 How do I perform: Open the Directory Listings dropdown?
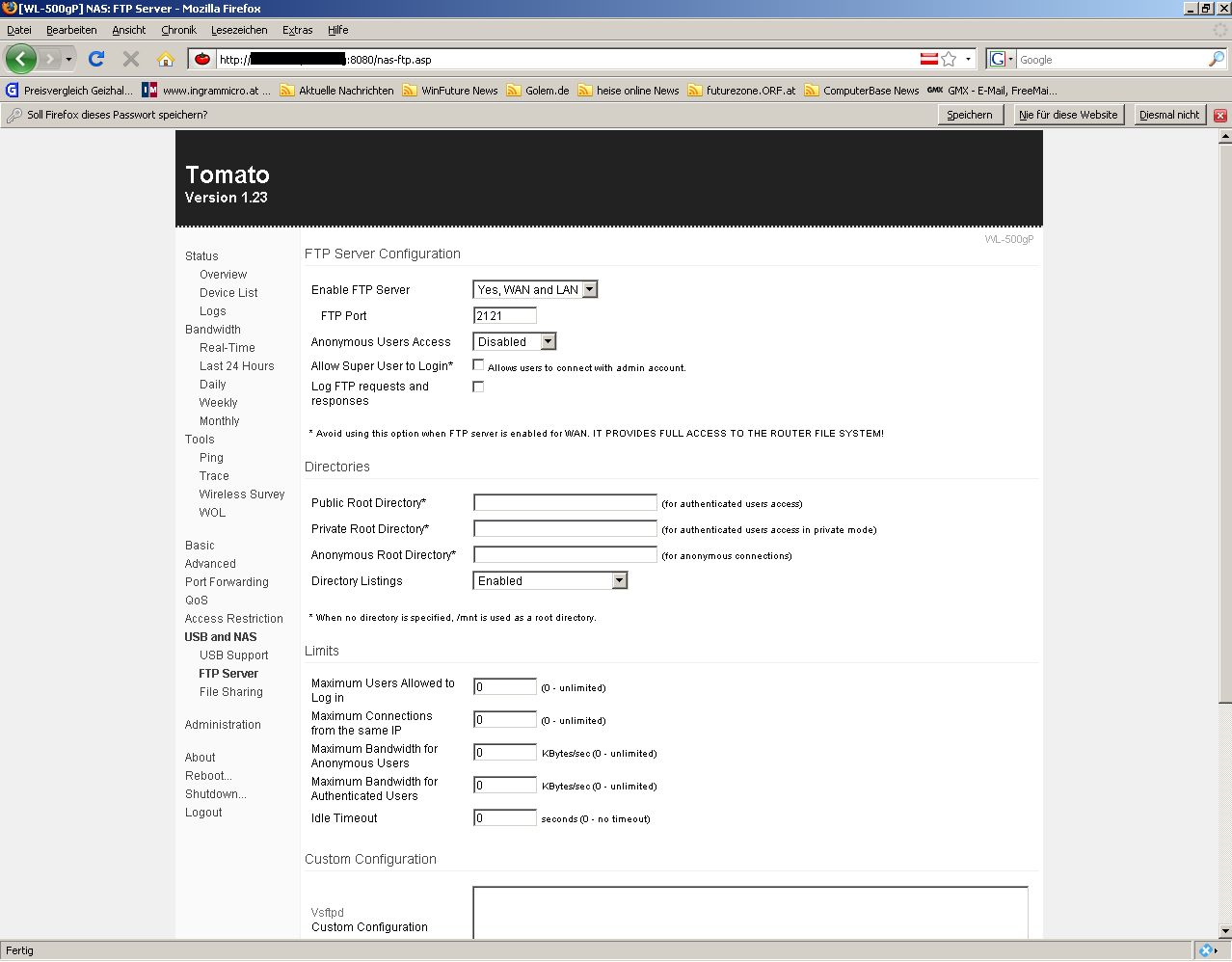[550, 580]
